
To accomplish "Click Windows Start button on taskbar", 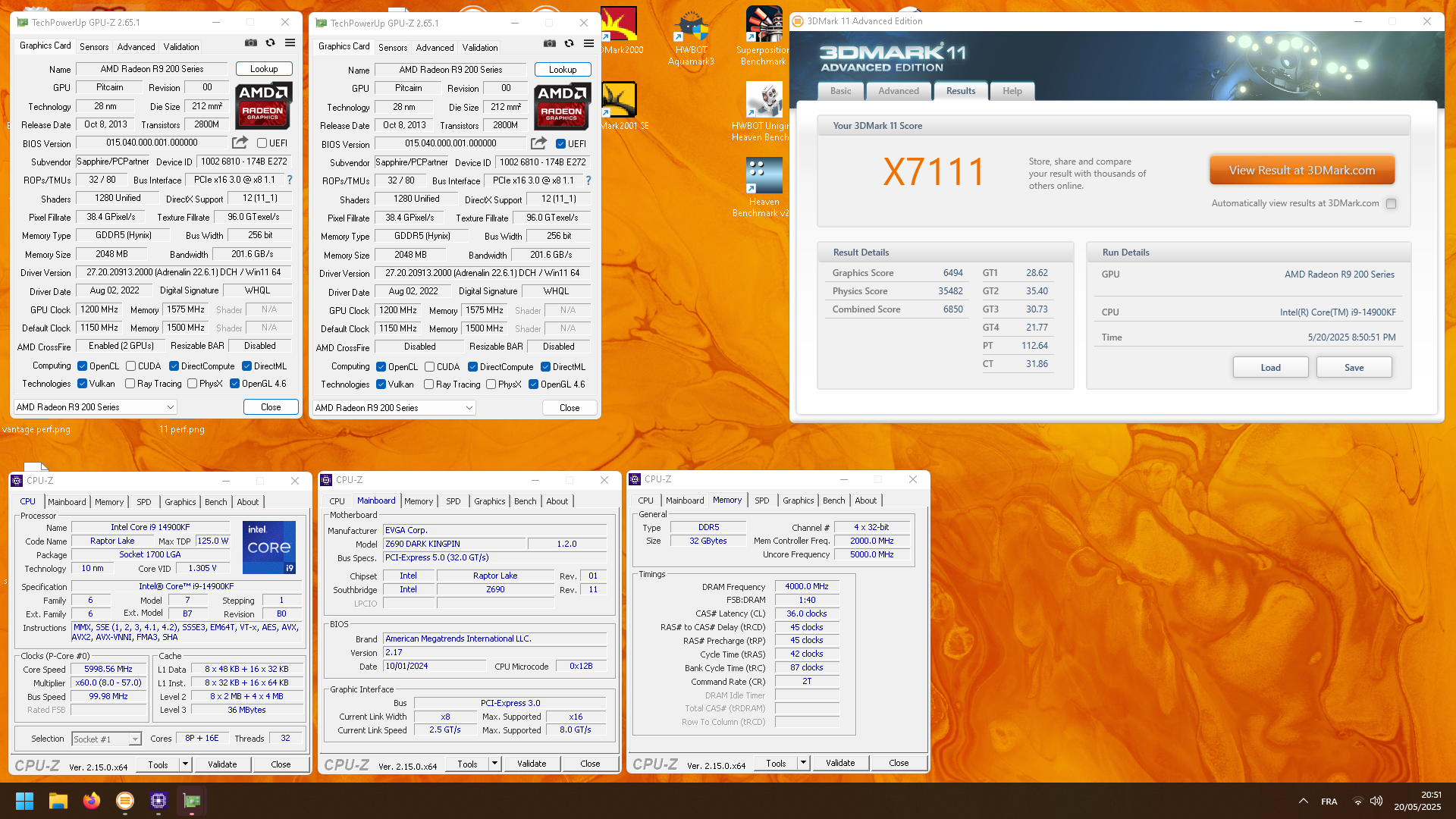I will [x=24, y=801].
